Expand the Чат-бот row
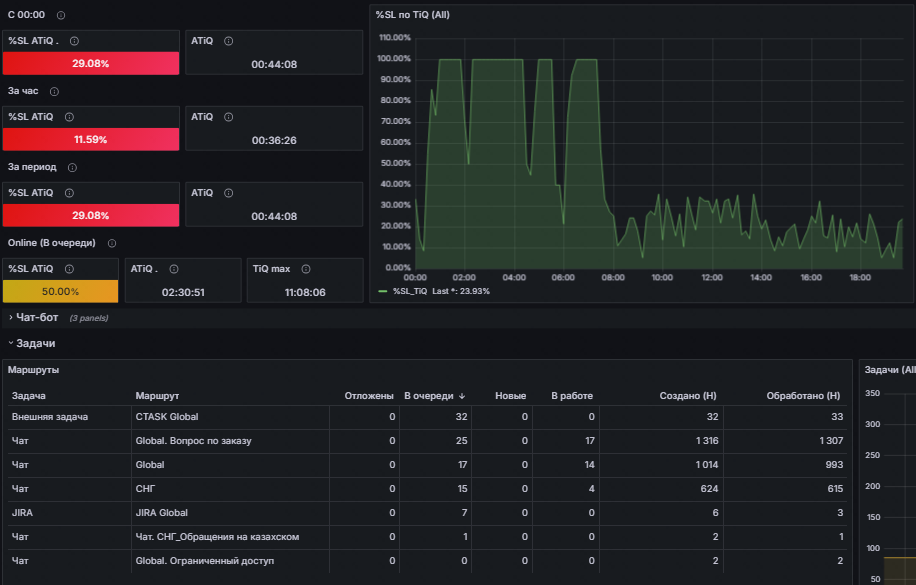Screen dimensions: 916x585 tap(37, 317)
